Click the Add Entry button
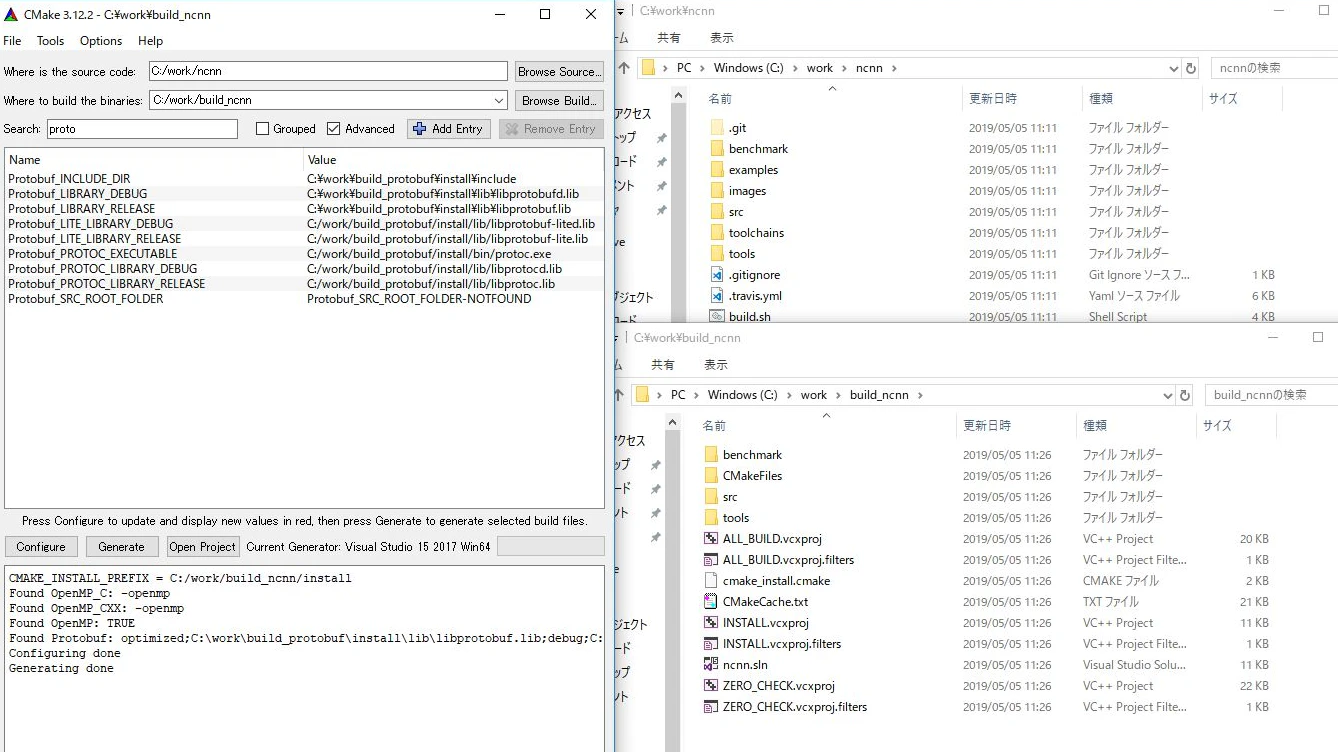 tap(449, 129)
